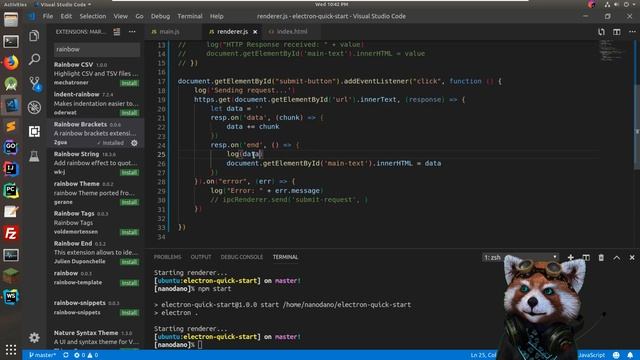Open the Go menu

140,16
